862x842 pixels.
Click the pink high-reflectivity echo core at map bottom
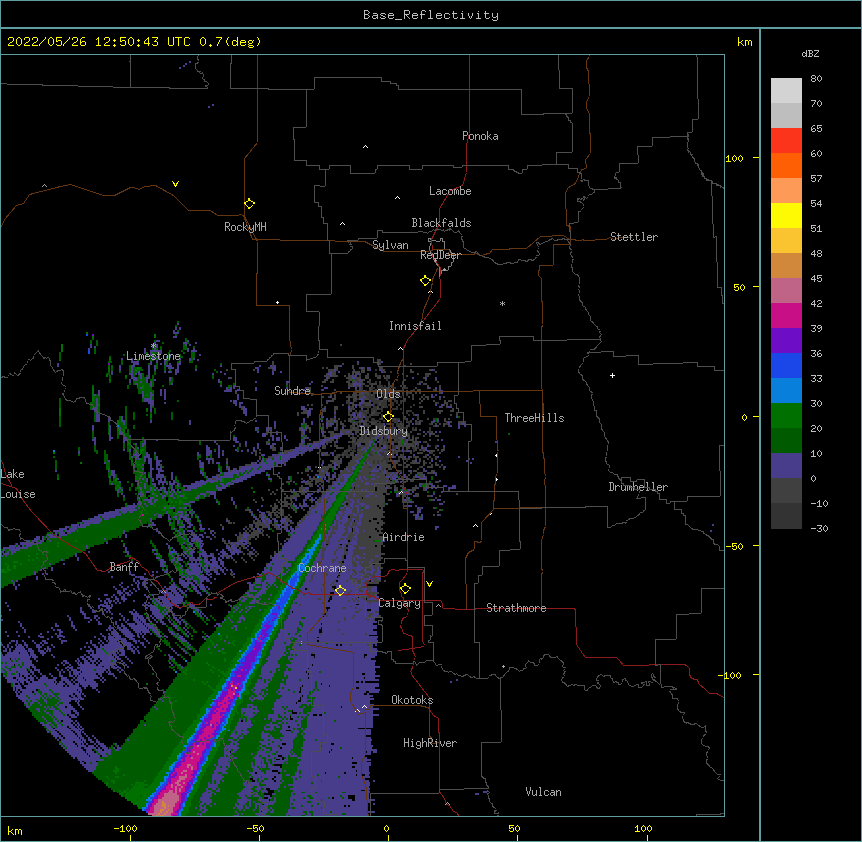165,804
